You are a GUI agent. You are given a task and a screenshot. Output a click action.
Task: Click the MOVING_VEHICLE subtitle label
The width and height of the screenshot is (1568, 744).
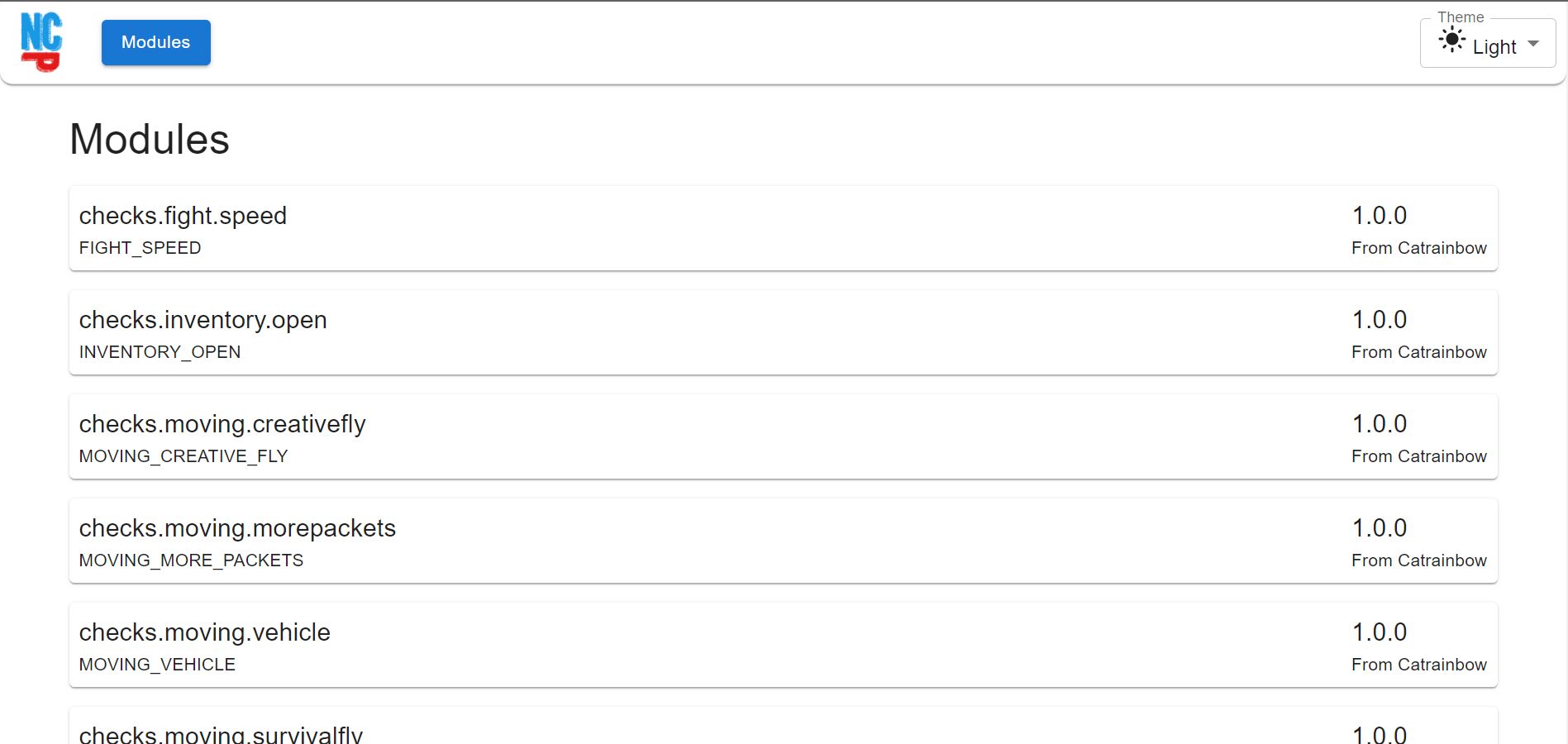coord(158,665)
